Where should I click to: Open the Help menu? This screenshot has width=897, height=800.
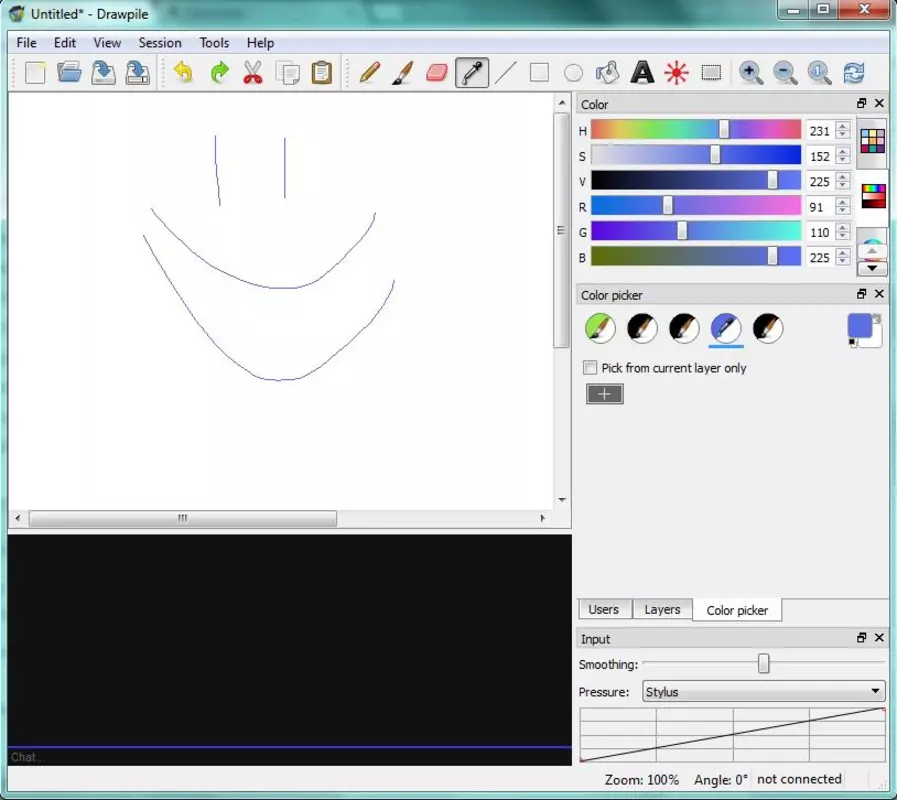point(260,43)
